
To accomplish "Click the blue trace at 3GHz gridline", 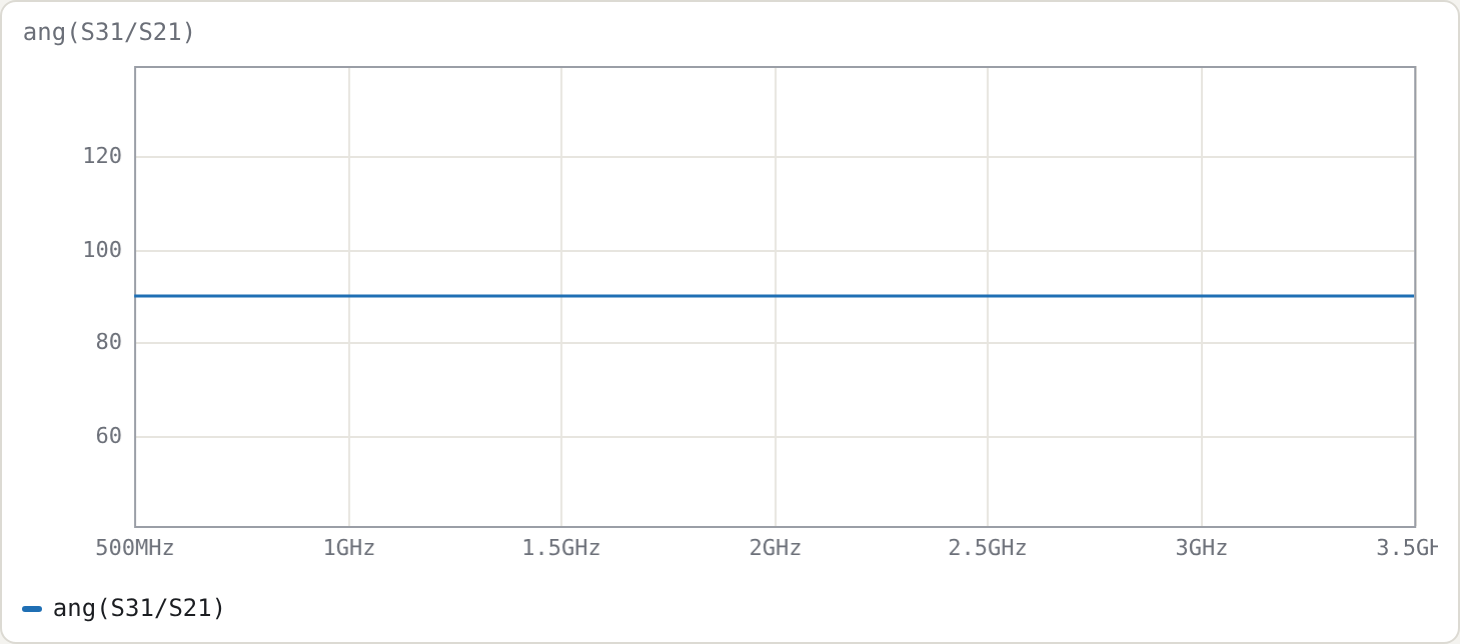I will coord(1201,296).
